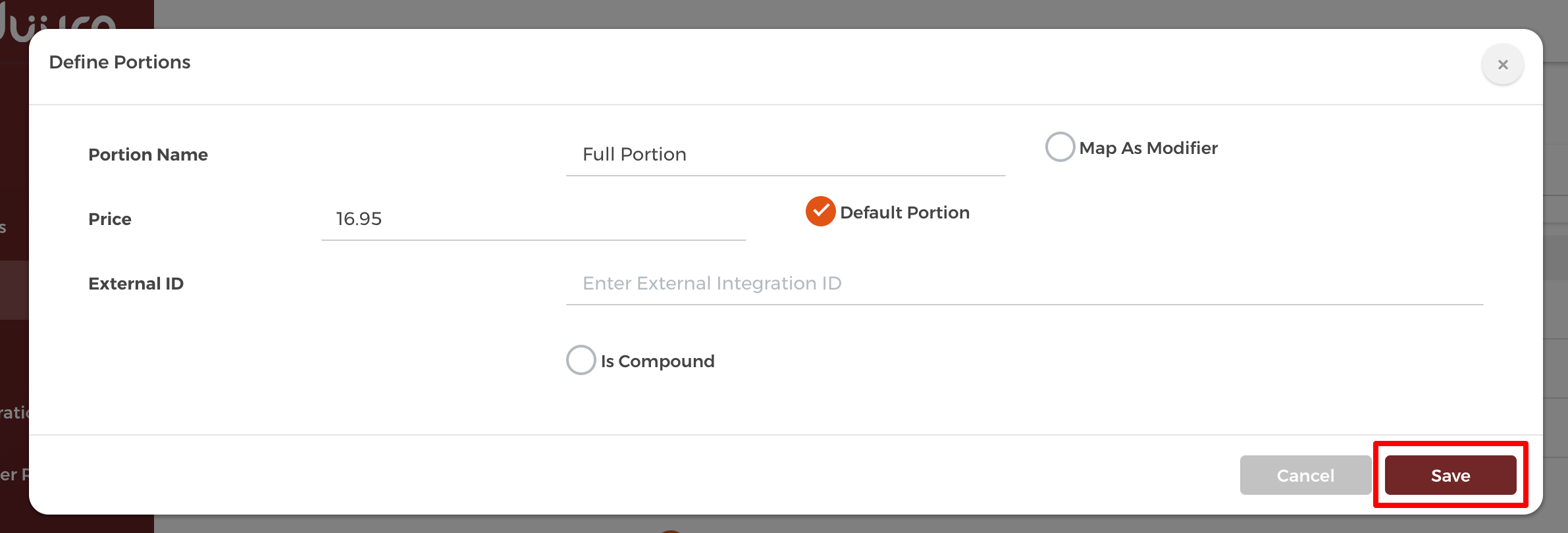The height and width of the screenshot is (533, 1568).
Task: Focus the Price field showing 16.95
Action: 533,218
